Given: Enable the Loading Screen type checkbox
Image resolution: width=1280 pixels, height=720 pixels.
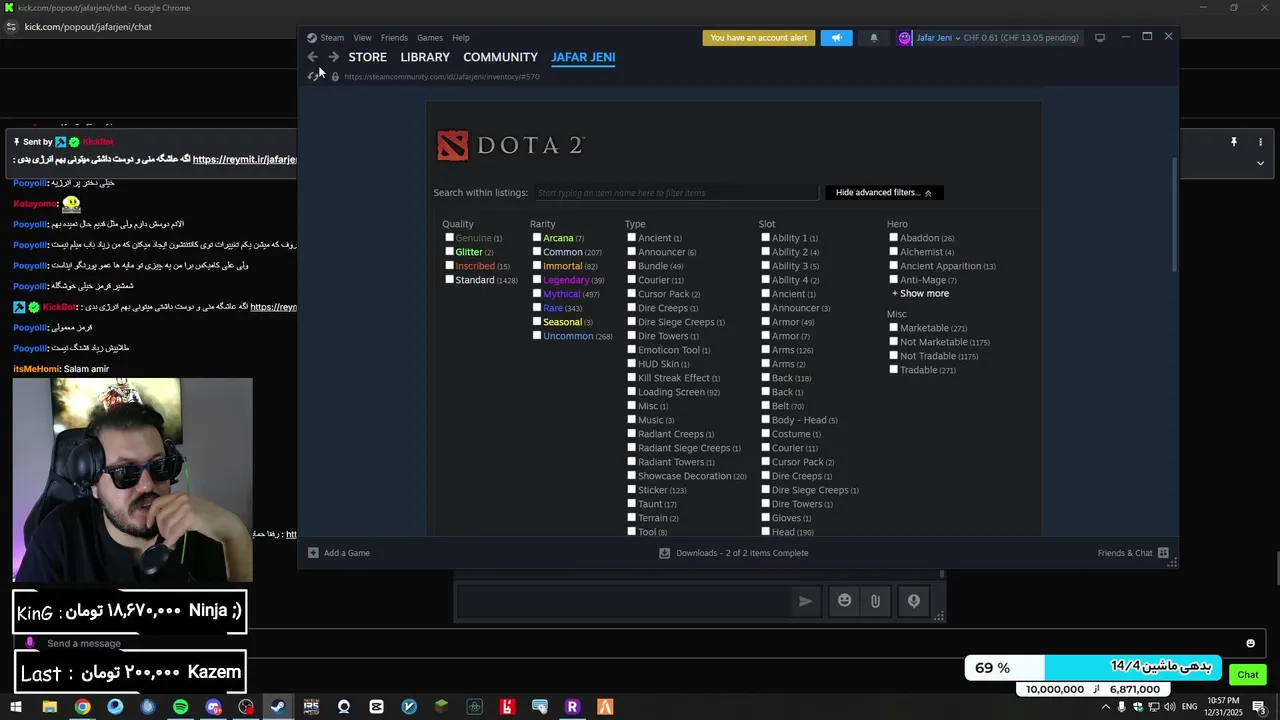Looking at the screenshot, I should [632, 391].
